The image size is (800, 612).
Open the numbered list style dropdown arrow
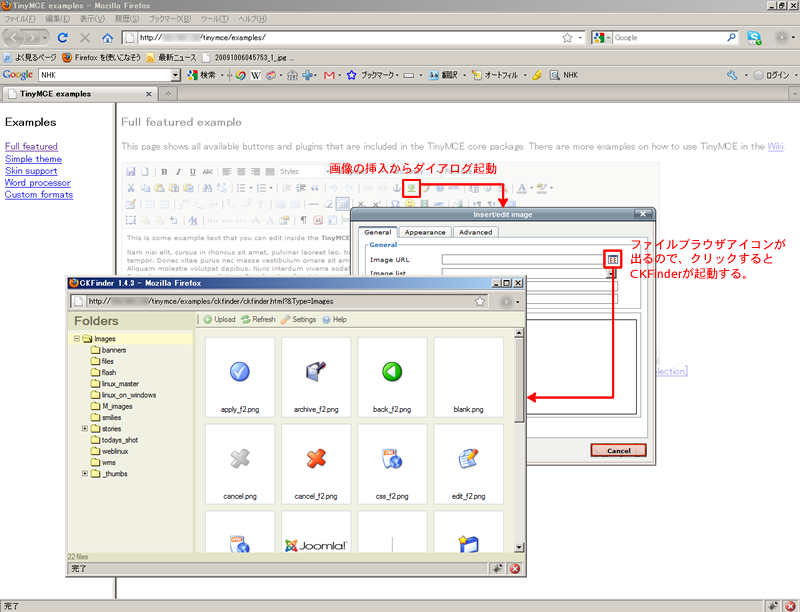271,188
